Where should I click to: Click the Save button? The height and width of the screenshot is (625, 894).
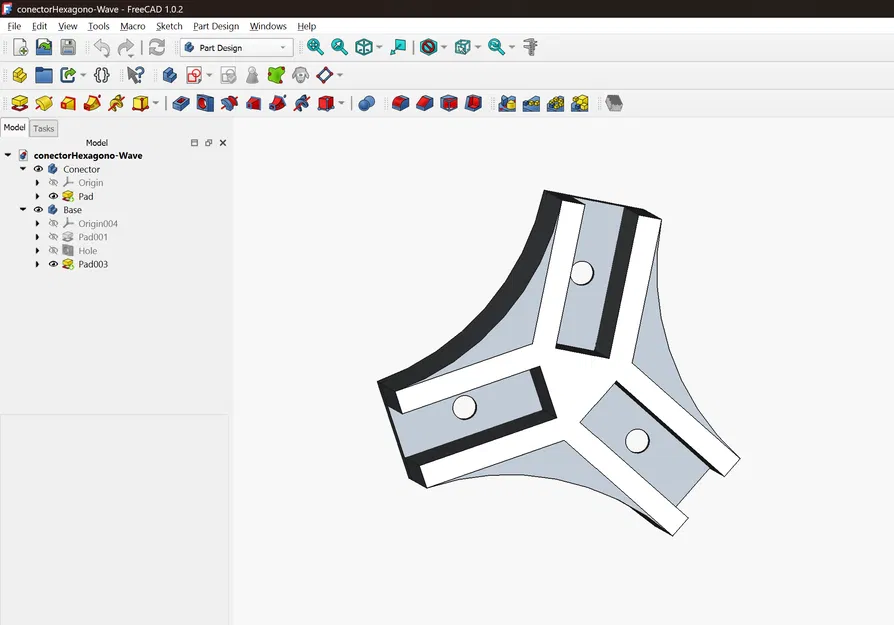coord(68,46)
